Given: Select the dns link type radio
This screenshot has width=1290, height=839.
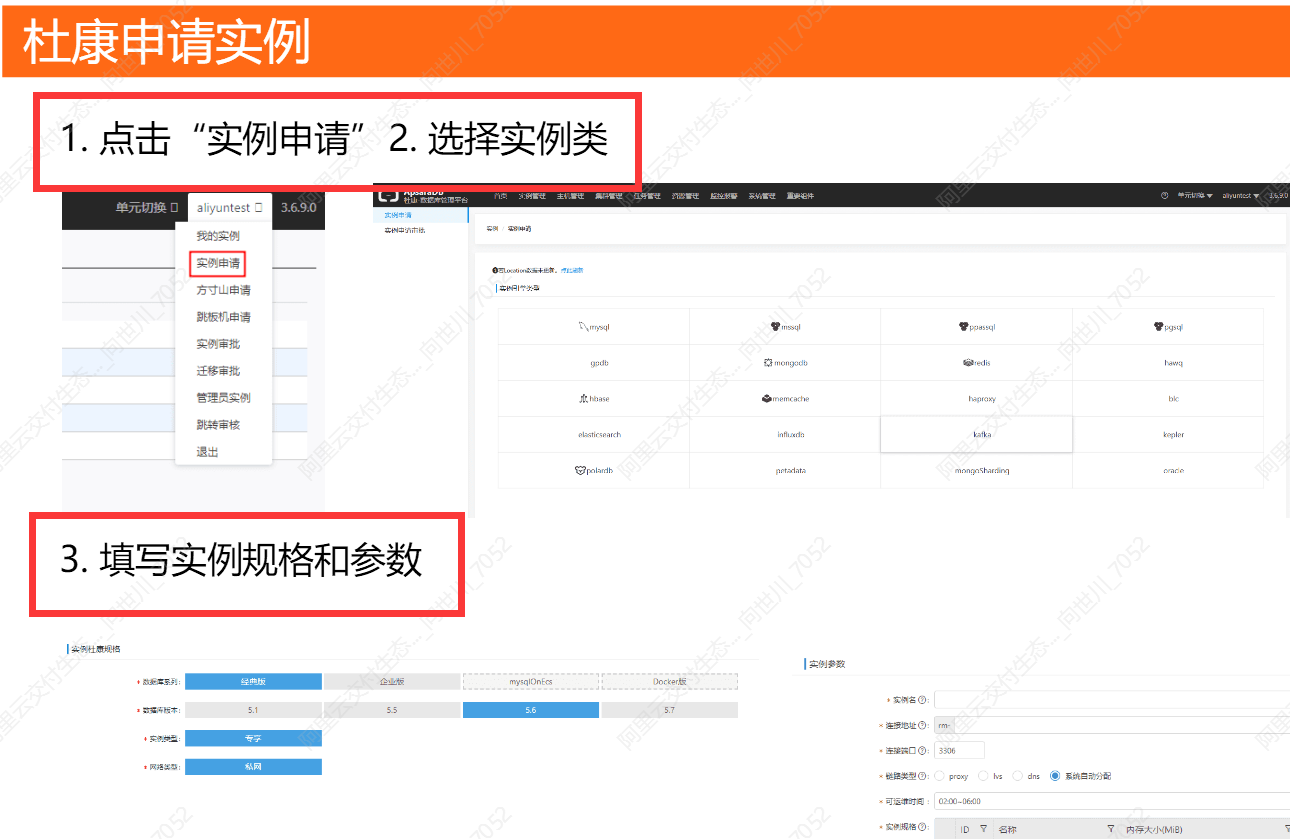Looking at the screenshot, I should 1018,776.
